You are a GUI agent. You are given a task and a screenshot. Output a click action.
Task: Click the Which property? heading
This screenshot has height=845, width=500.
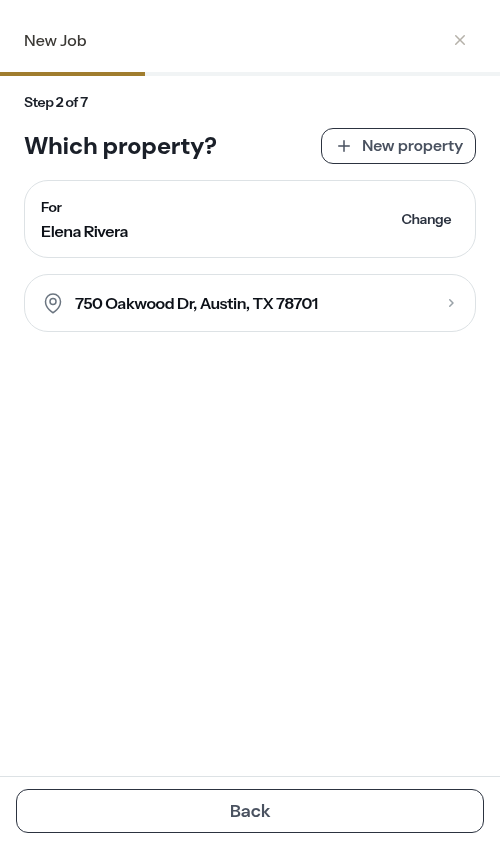point(120,146)
